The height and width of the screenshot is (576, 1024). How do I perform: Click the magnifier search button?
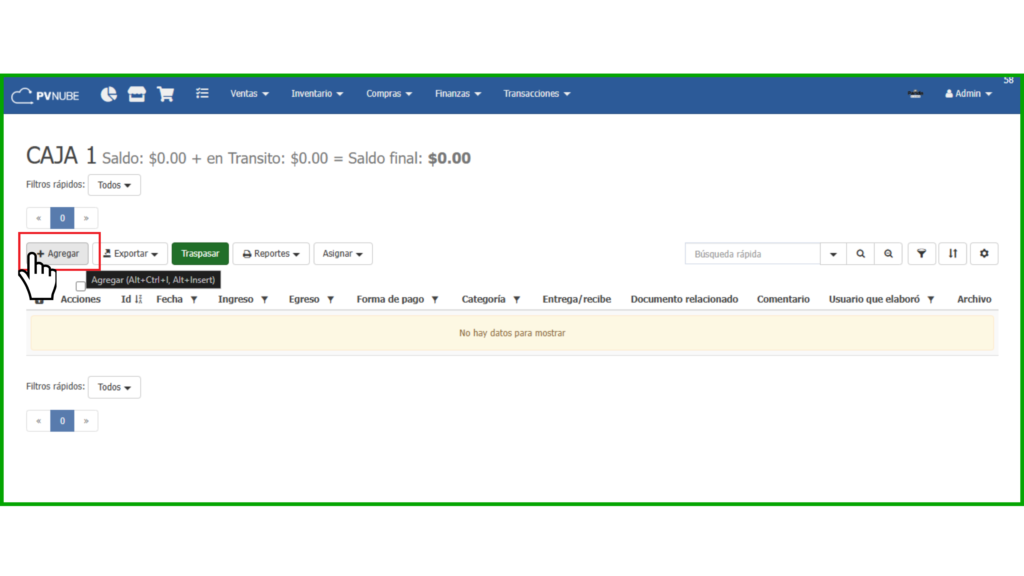click(x=860, y=254)
